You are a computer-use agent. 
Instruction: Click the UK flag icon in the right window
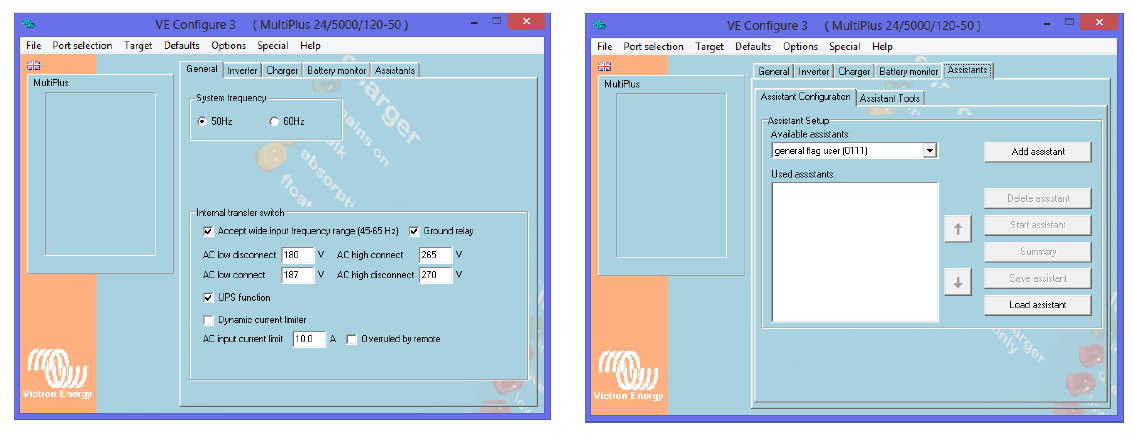[x=604, y=67]
